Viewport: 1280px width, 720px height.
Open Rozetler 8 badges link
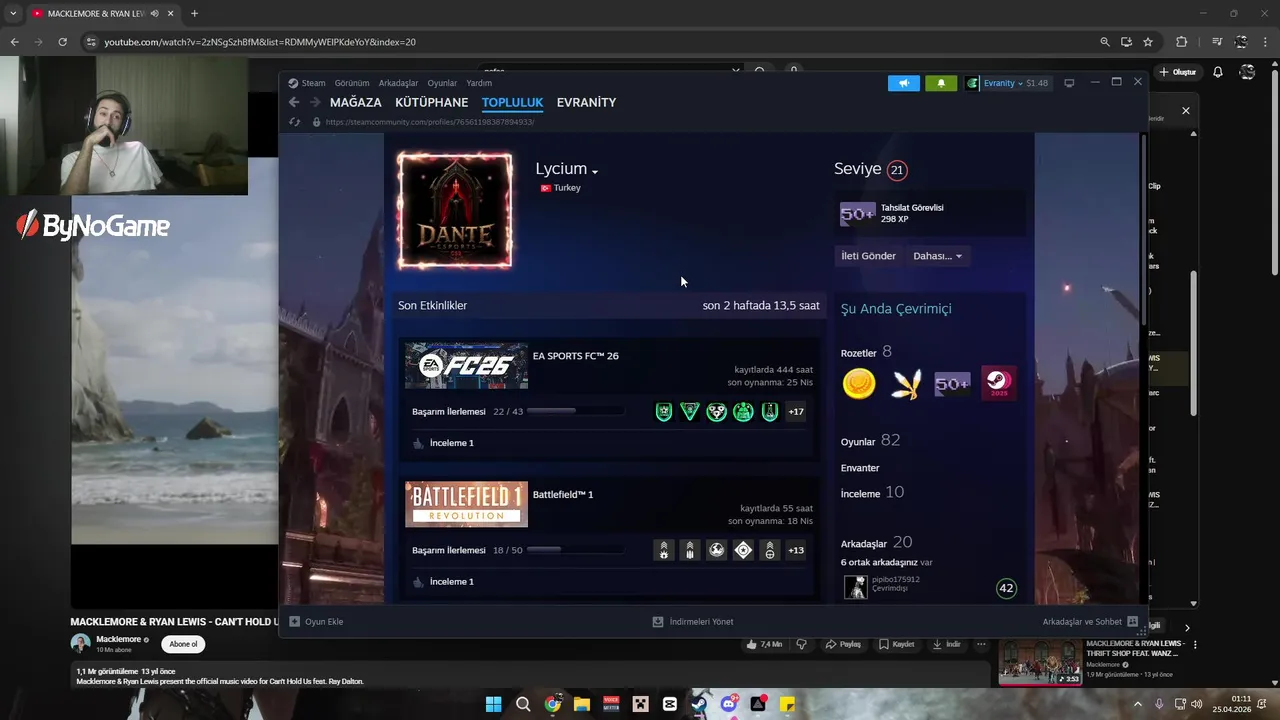point(866,352)
